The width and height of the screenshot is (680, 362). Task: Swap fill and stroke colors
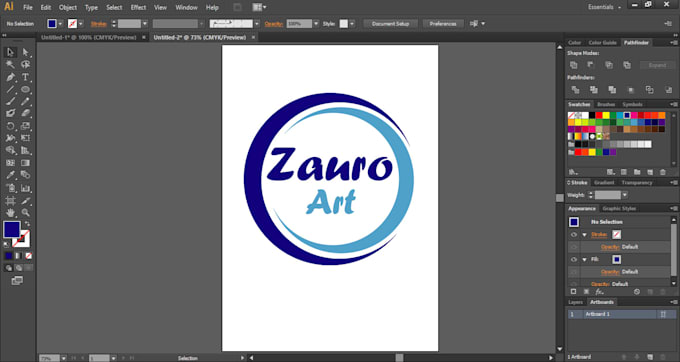coord(27,224)
